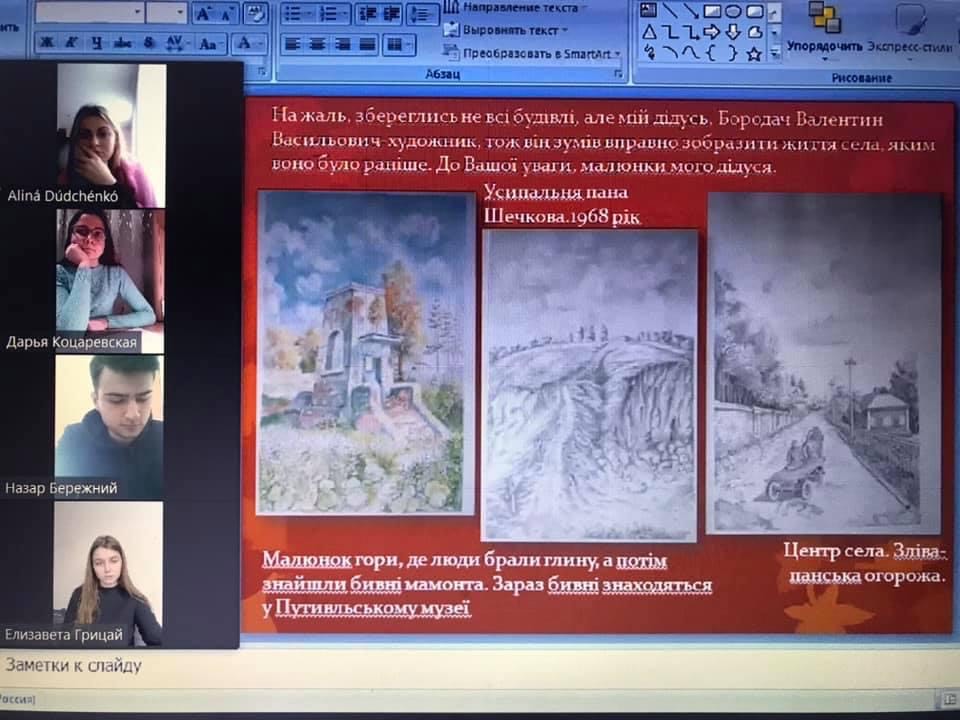Image resolution: width=960 pixels, height=720 pixels.
Task: Align text right
Action: 342,44
